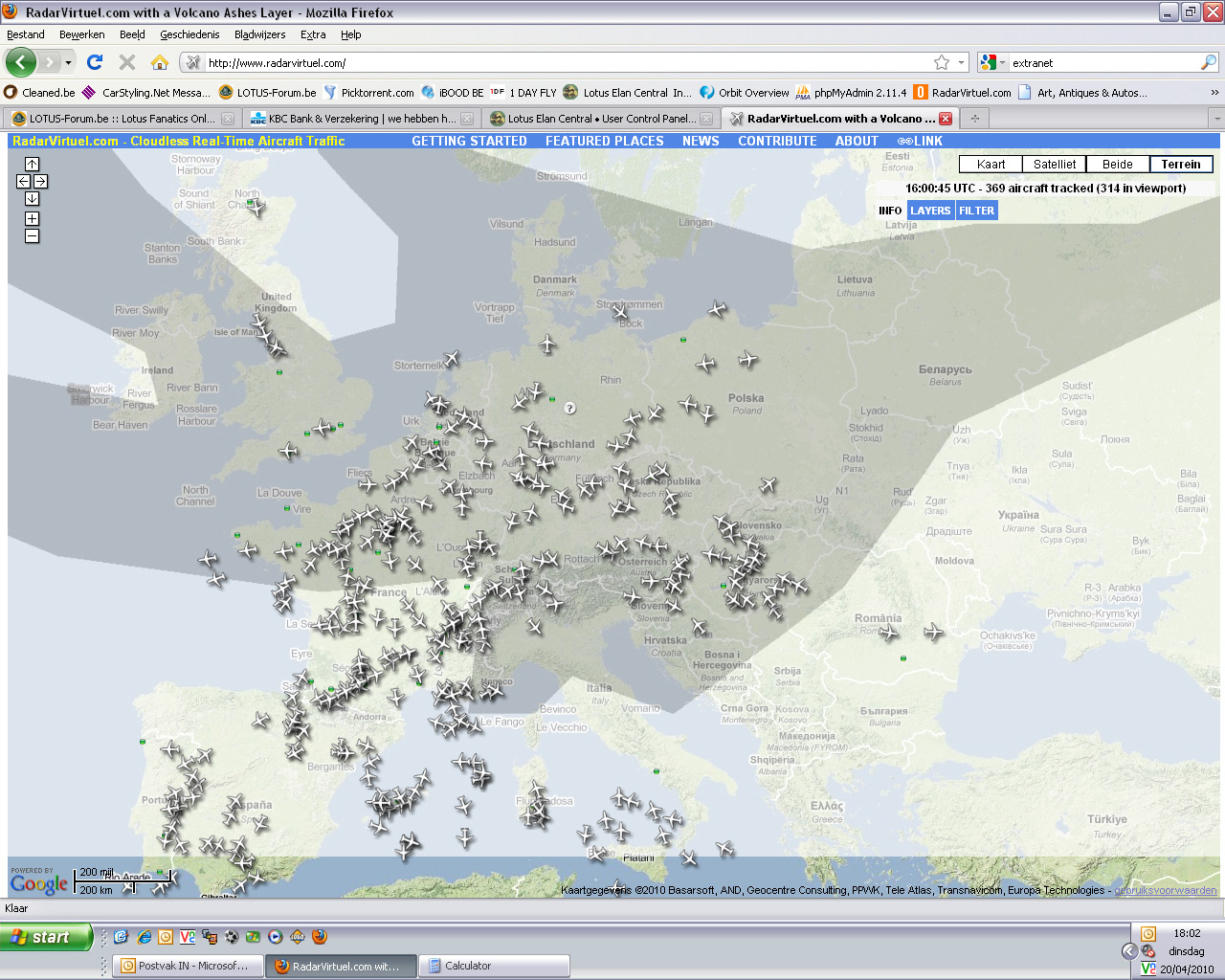Zoom out using map minus button
This screenshot has width=1225, height=980.
32,235
